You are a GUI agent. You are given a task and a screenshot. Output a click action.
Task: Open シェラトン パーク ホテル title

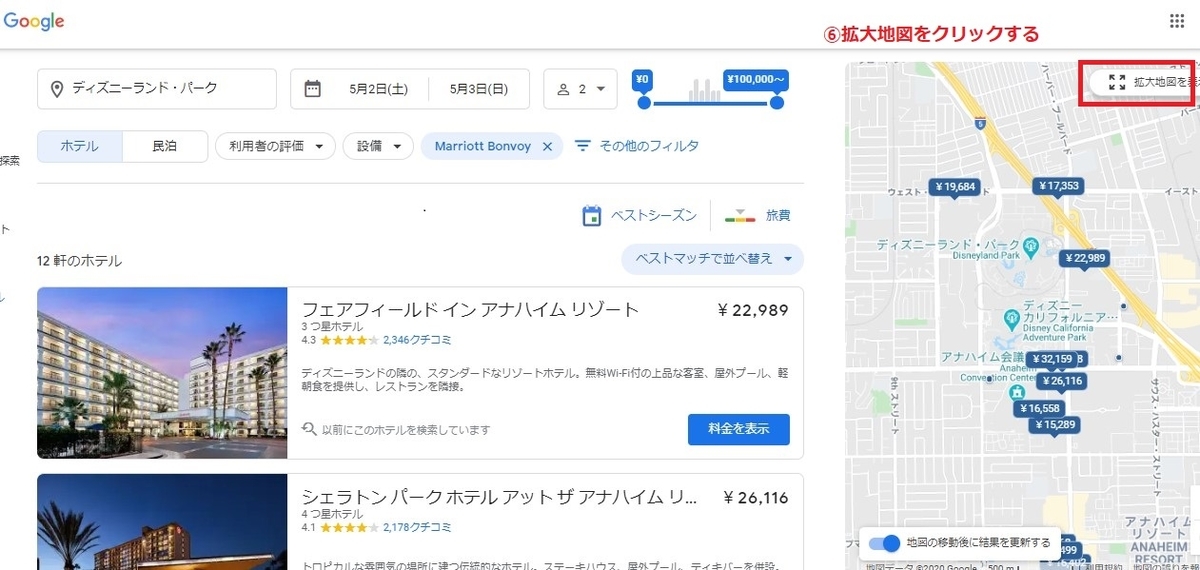click(x=500, y=497)
